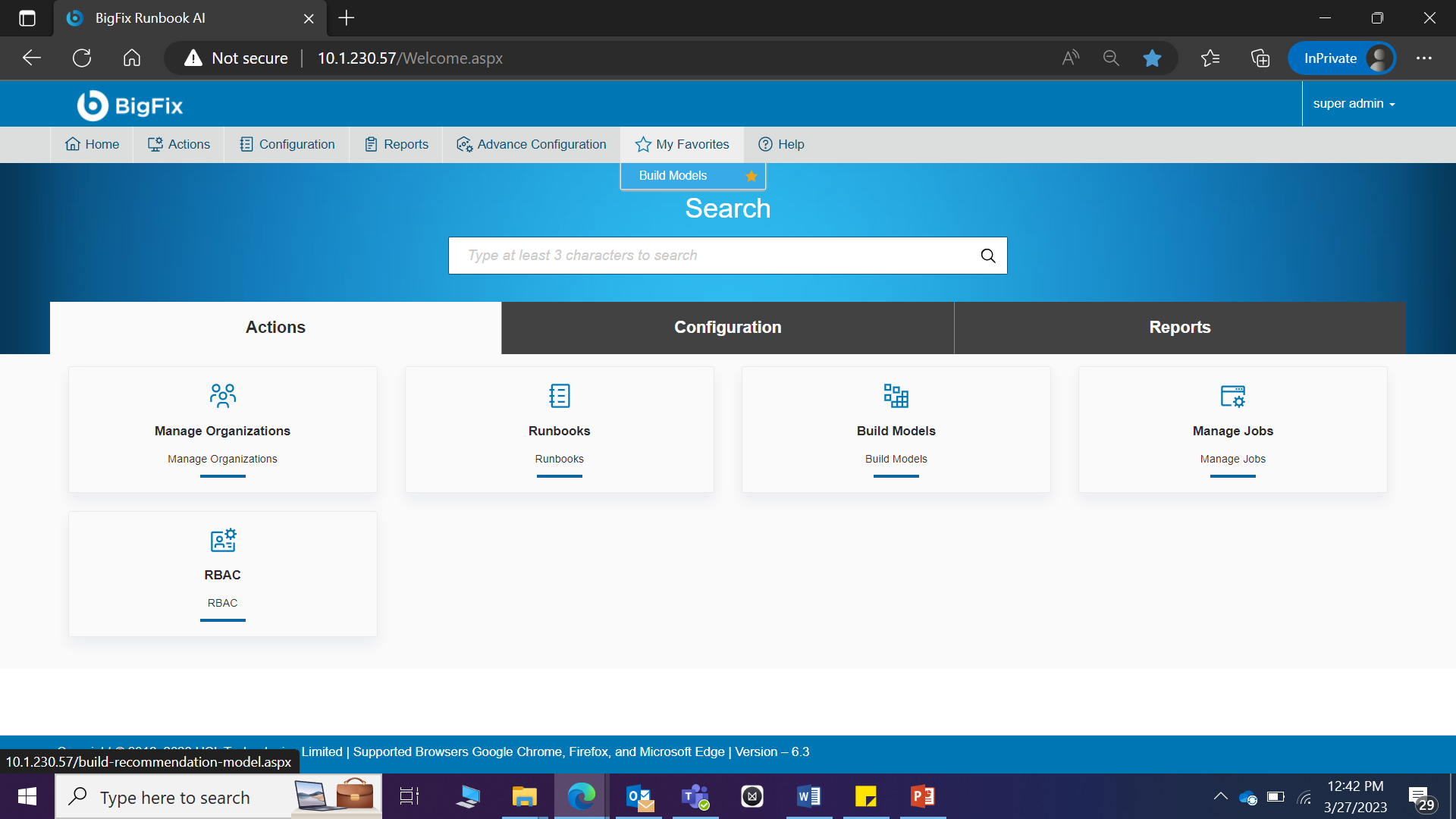Screen dimensions: 1456x819
Task: Click the Build Models grid icon
Action: click(896, 395)
